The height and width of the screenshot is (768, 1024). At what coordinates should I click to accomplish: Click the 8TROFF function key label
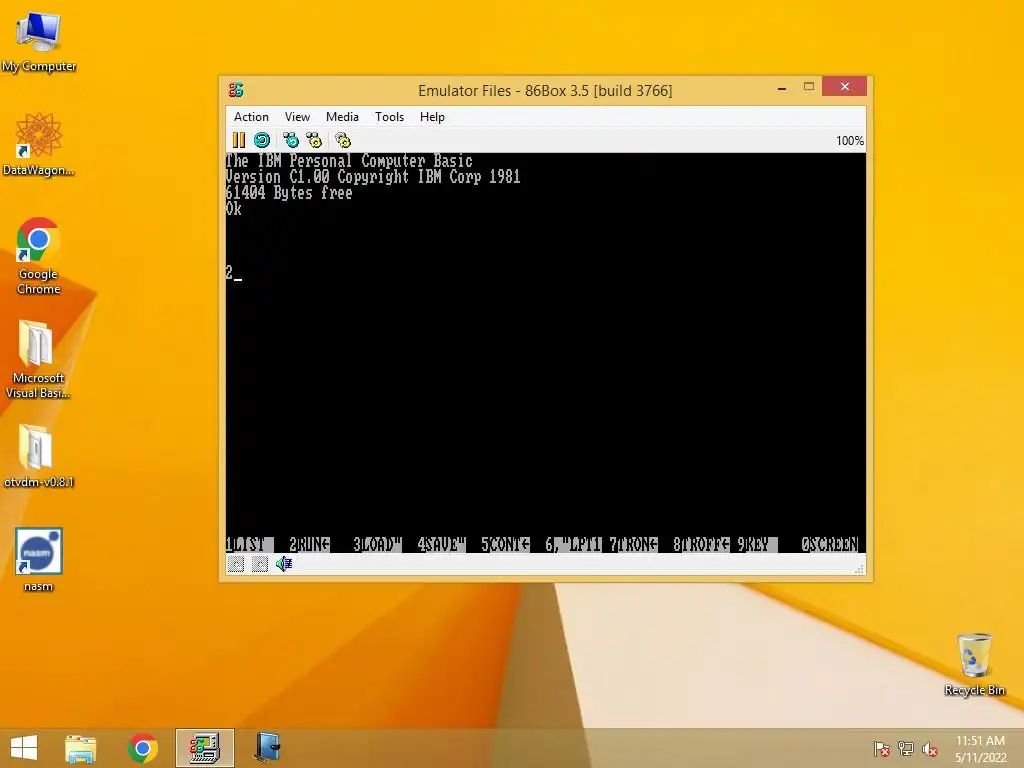701,545
